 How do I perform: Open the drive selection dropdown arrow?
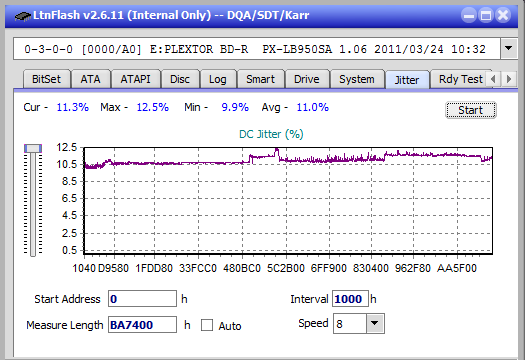pyautogui.click(x=509, y=49)
